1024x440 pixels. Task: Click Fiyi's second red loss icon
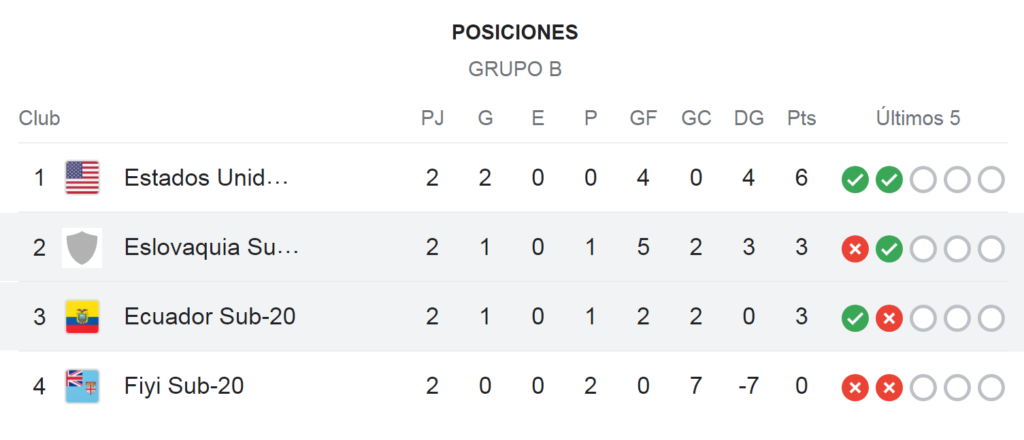(x=889, y=388)
